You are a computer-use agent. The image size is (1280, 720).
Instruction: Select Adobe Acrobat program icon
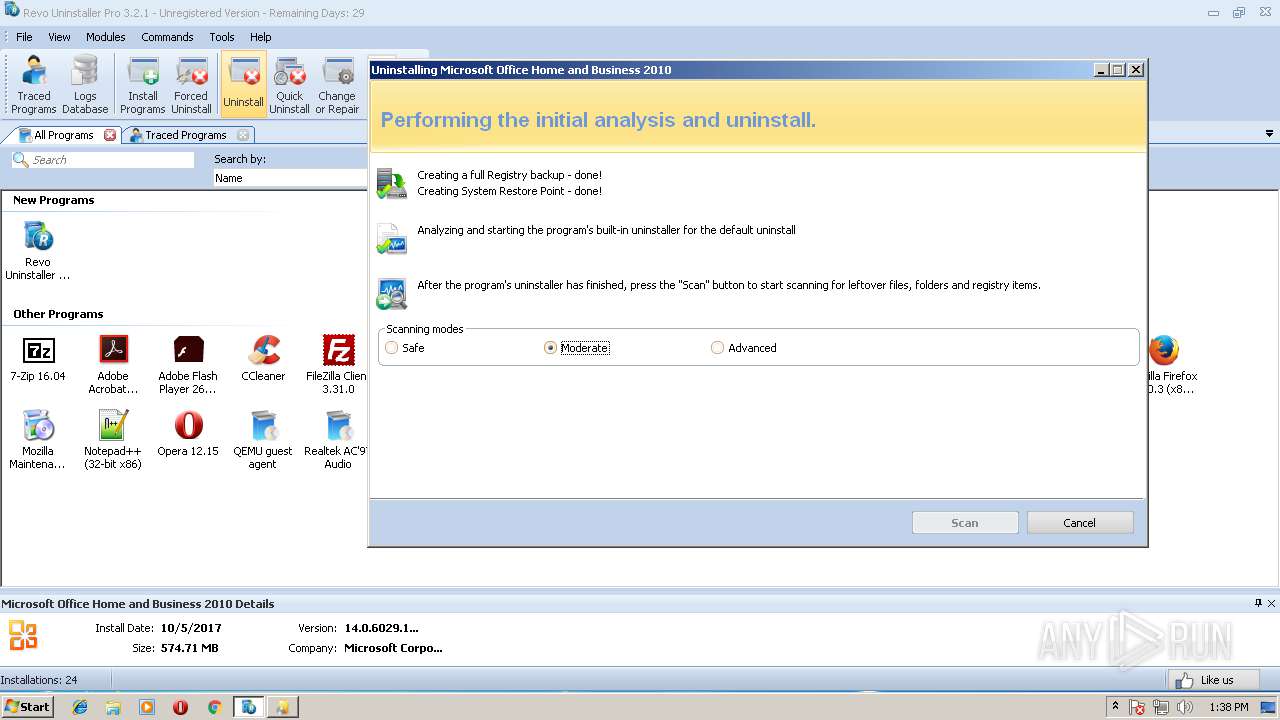(113, 365)
